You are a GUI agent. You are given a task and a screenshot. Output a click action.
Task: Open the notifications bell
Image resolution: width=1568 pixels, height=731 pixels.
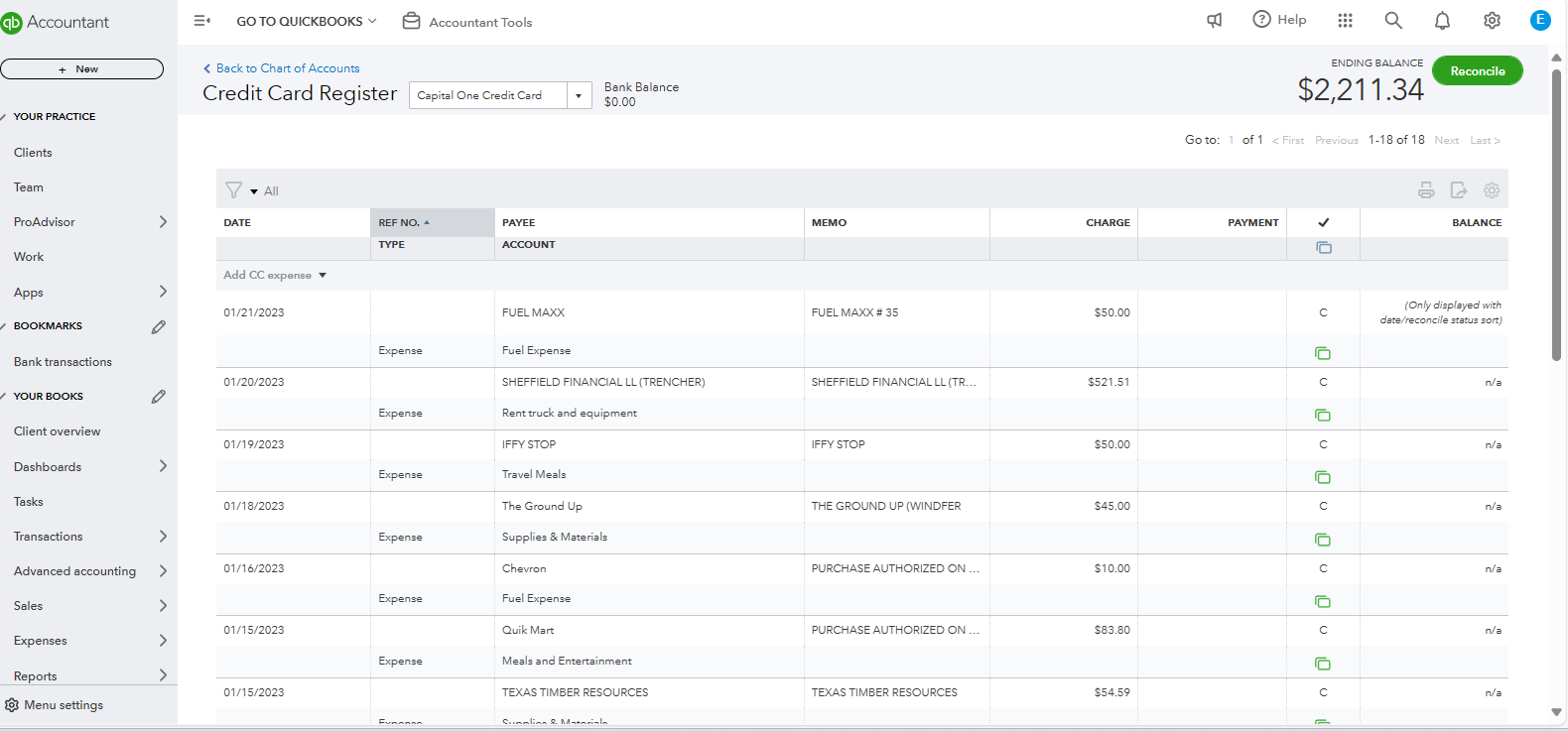1442,20
